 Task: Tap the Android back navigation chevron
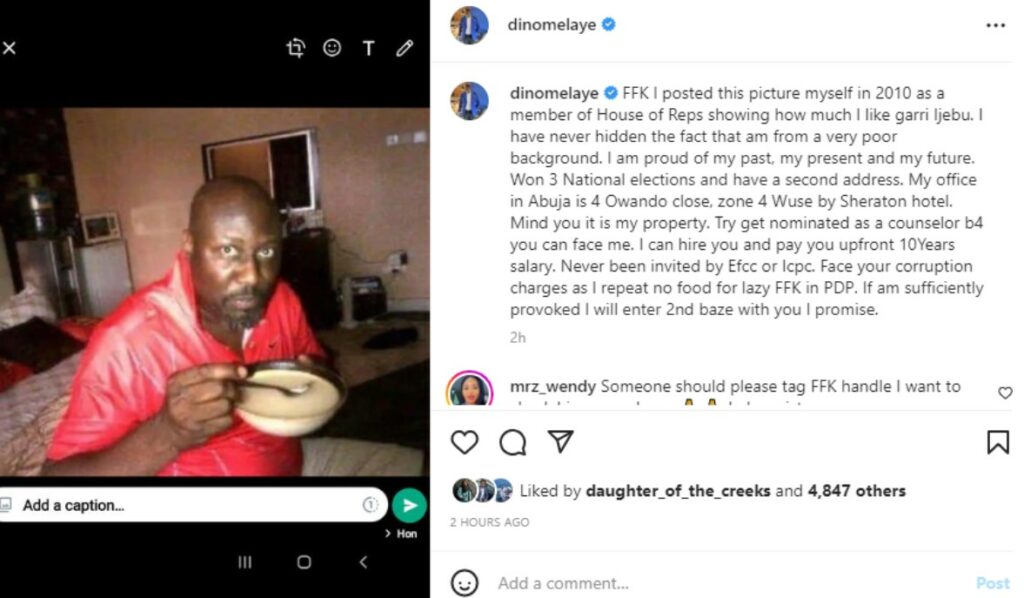coord(364,562)
